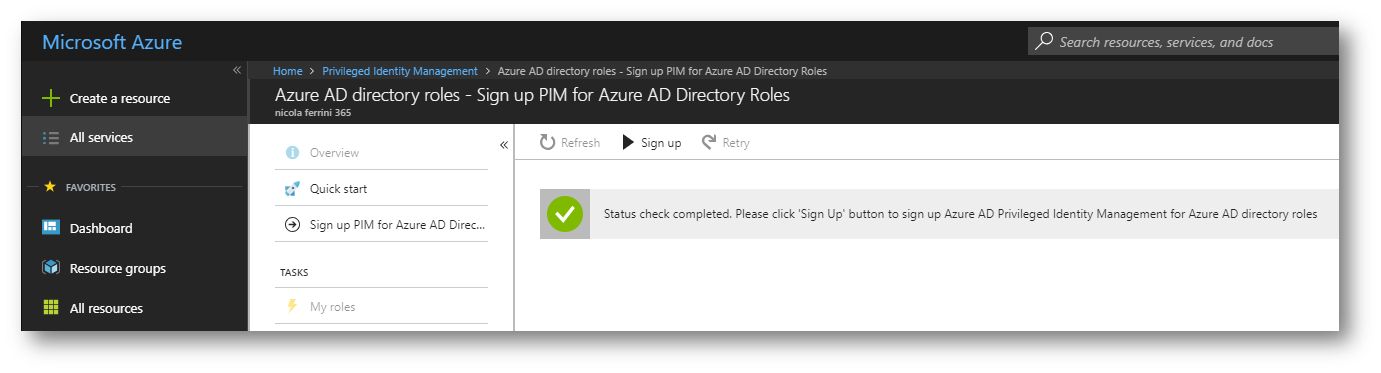Select My roles under Tasks

(x=381, y=307)
